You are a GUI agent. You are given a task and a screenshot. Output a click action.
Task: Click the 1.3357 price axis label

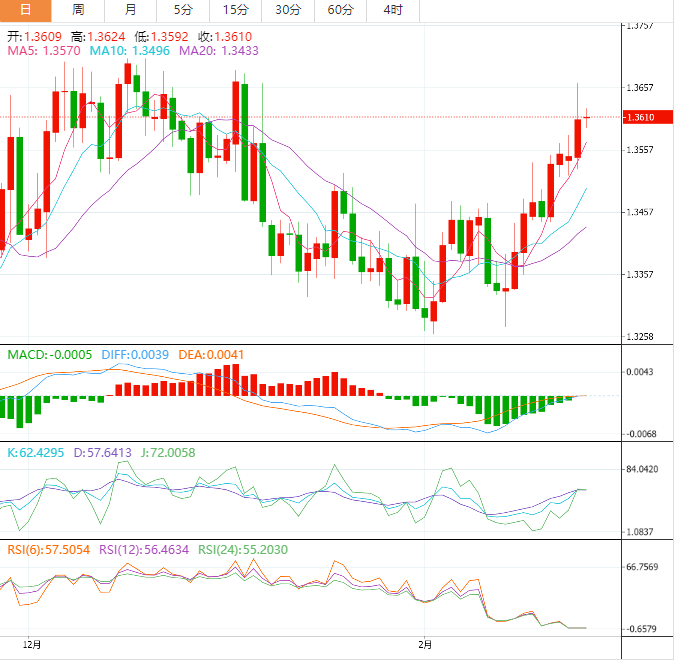pos(640,274)
